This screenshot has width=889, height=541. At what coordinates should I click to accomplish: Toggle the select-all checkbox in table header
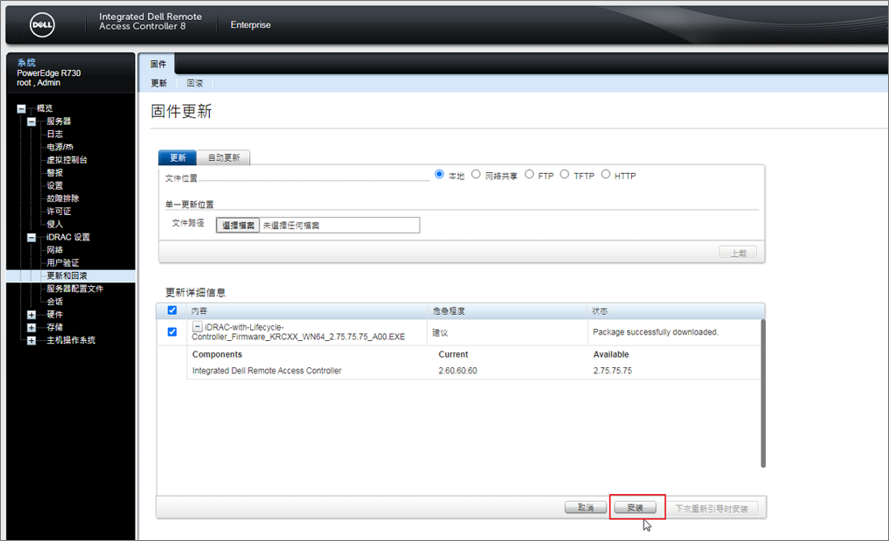pyautogui.click(x=172, y=310)
